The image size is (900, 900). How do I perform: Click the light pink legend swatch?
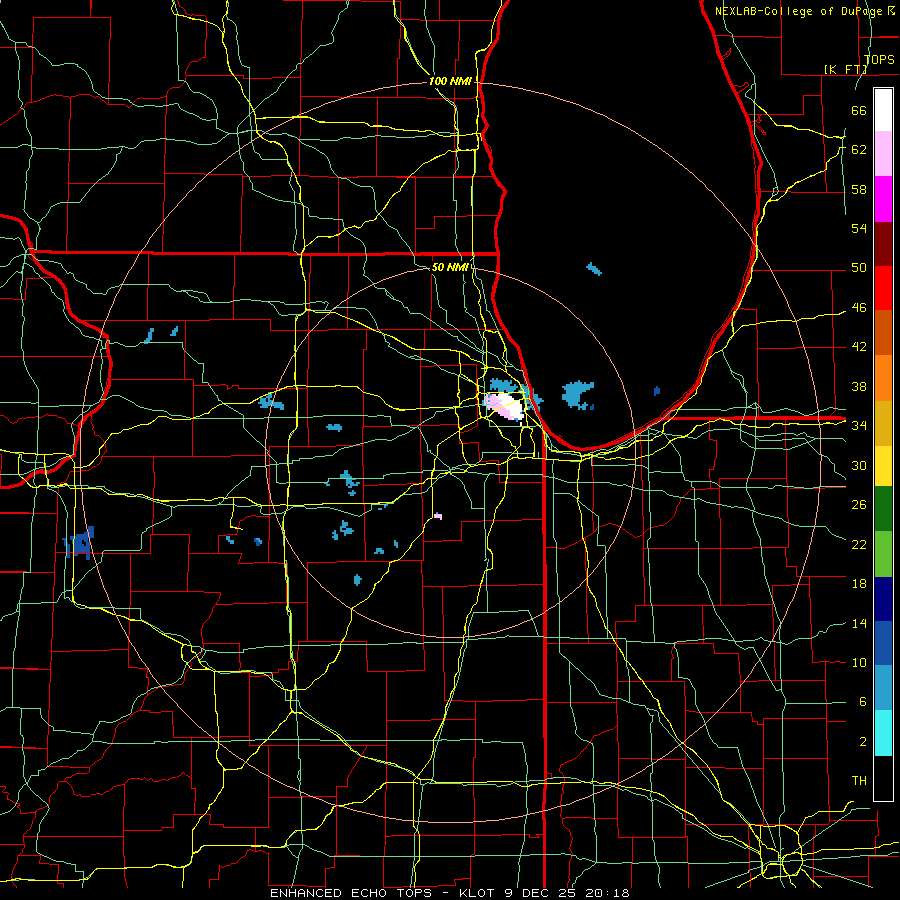[x=883, y=154]
